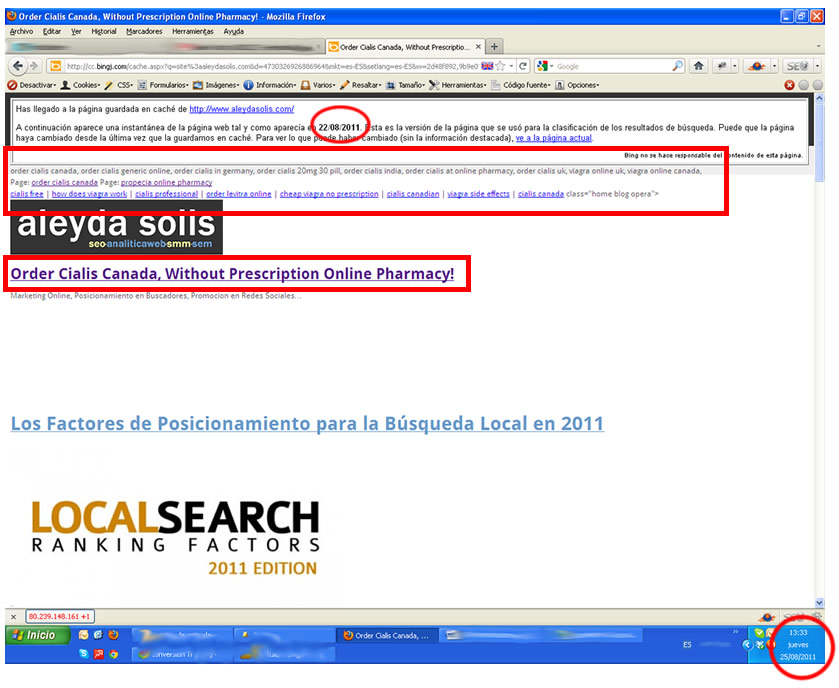Click the aleyda solis site logo

(116, 228)
